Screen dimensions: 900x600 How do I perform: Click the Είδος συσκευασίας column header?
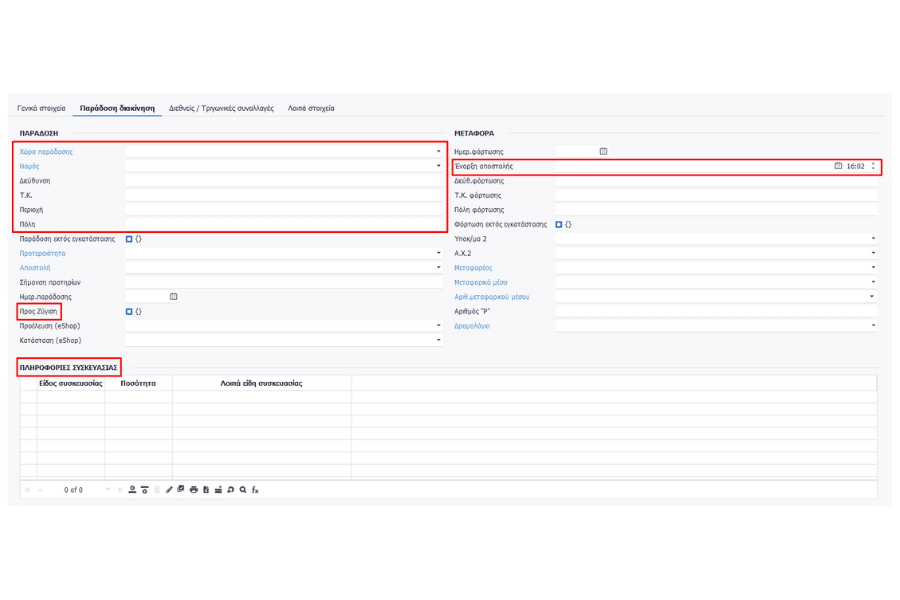click(71, 383)
